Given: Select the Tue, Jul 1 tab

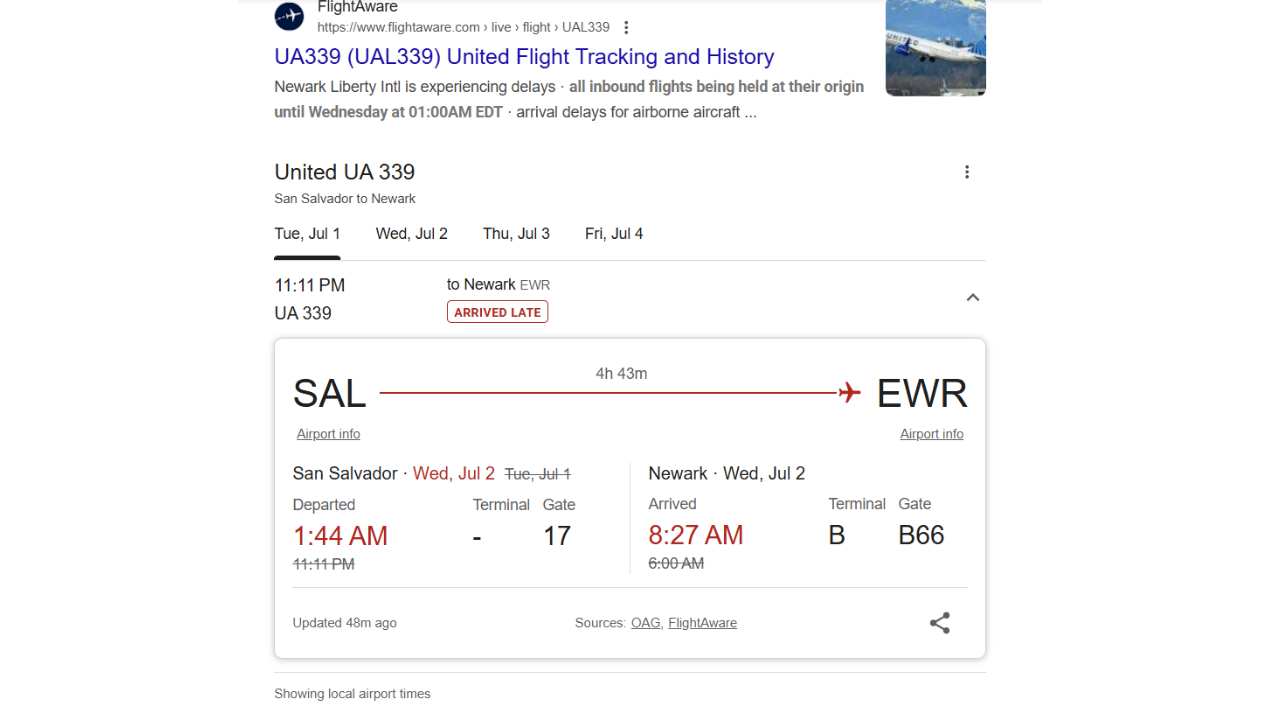Looking at the screenshot, I should [307, 234].
